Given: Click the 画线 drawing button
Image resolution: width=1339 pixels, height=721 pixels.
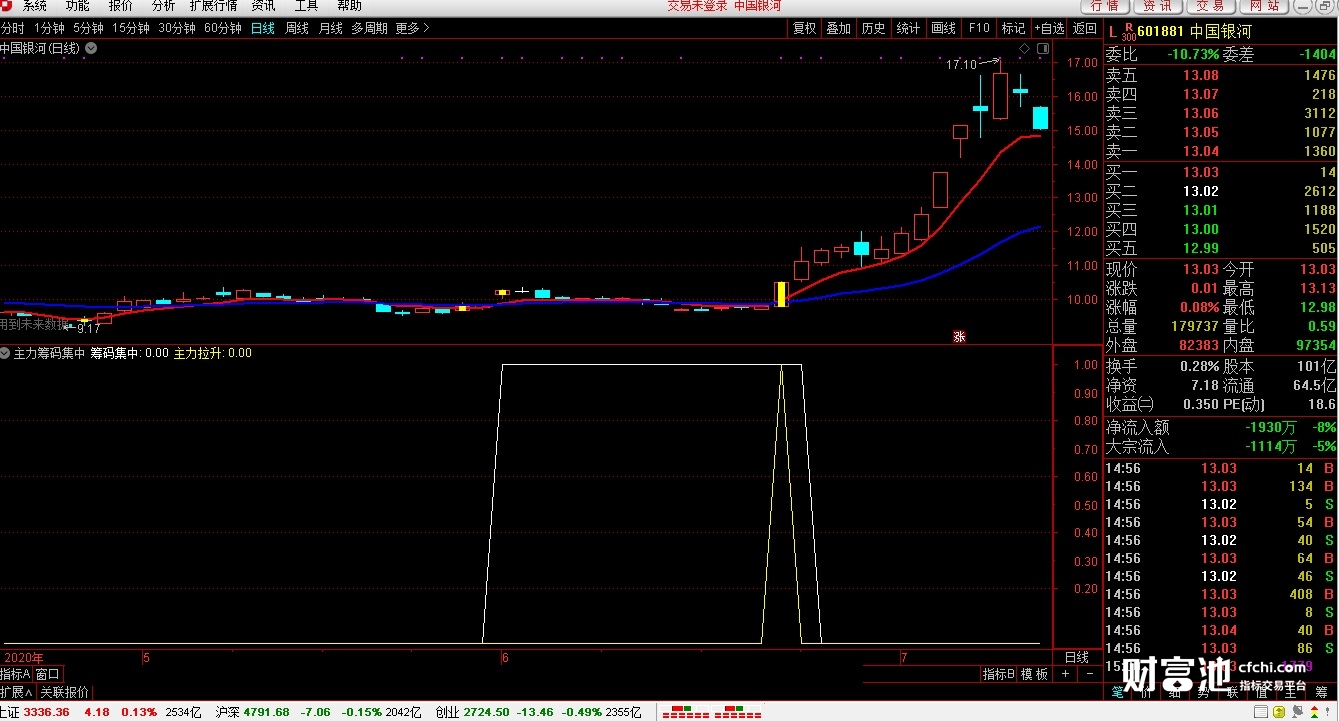Looking at the screenshot, I should (x=944, y=28).
